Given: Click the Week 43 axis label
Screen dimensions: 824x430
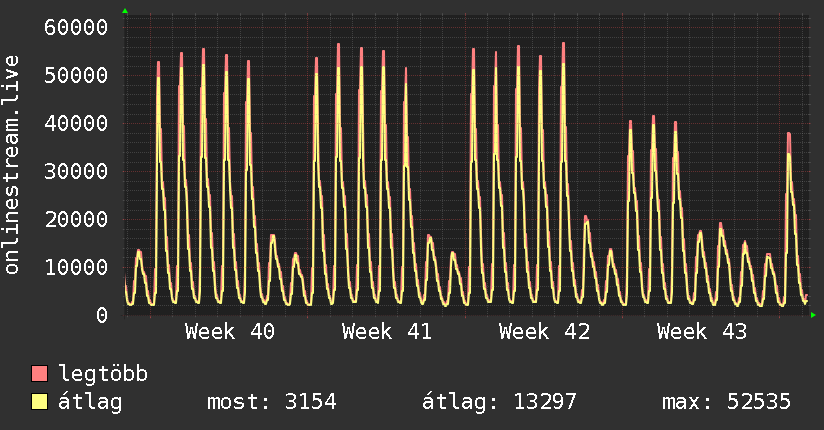Looking at the screenshot, I should click(x=702, y=332).
